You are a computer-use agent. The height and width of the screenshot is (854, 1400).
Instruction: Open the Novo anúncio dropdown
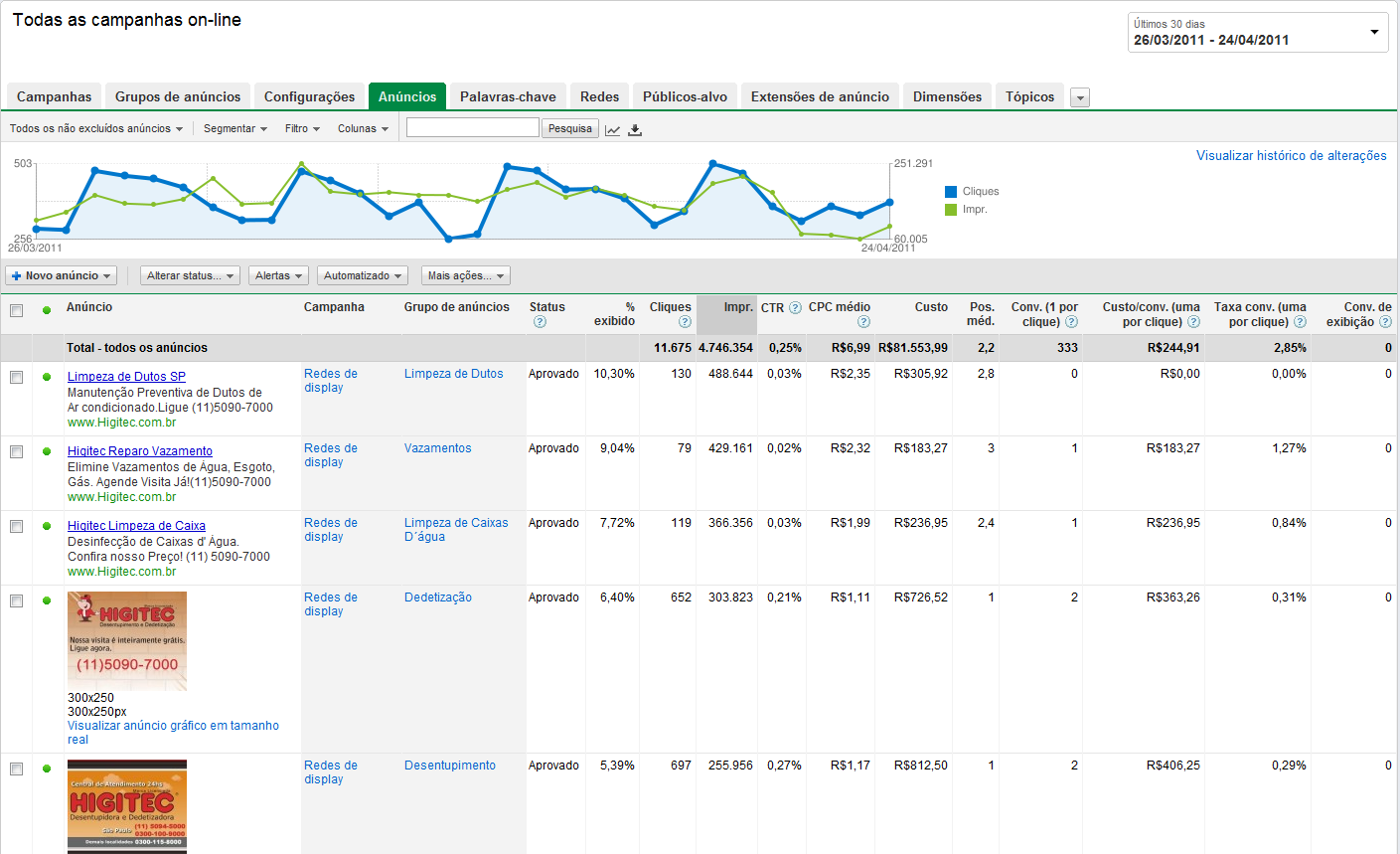(62, 275)
